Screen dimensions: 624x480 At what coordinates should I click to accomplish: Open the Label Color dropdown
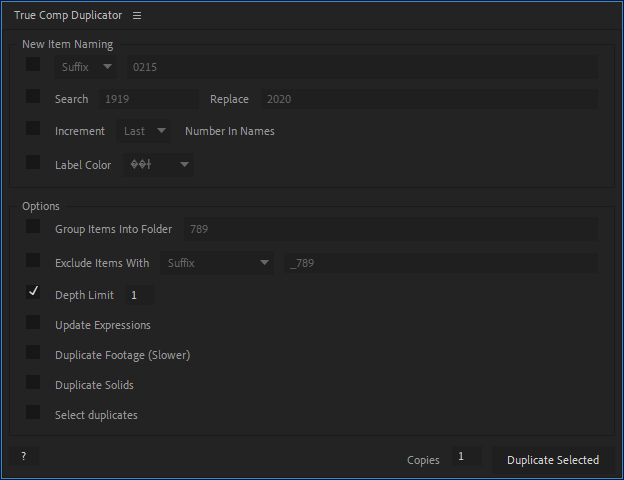[158, 164]
